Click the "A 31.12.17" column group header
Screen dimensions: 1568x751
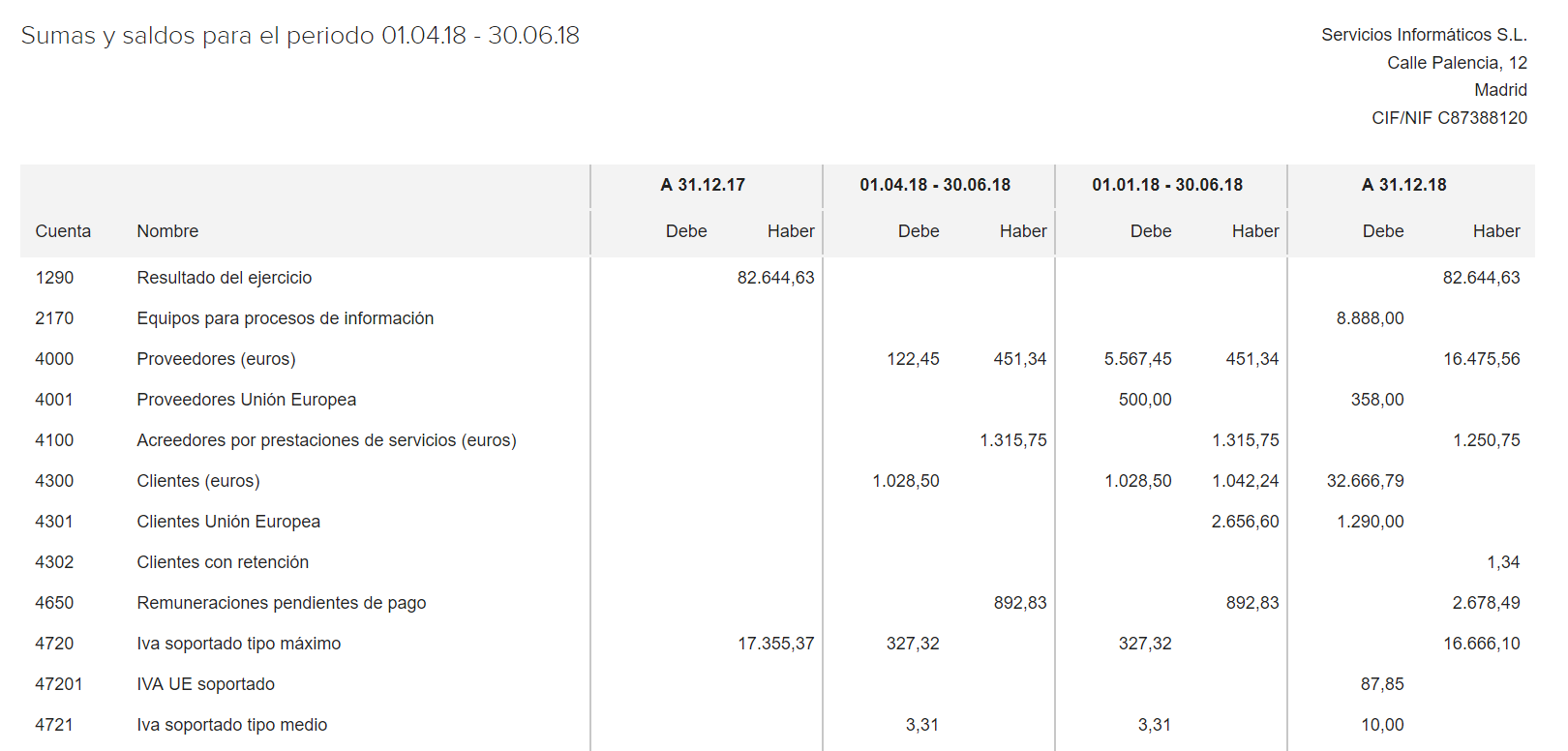tap(703, 185)
